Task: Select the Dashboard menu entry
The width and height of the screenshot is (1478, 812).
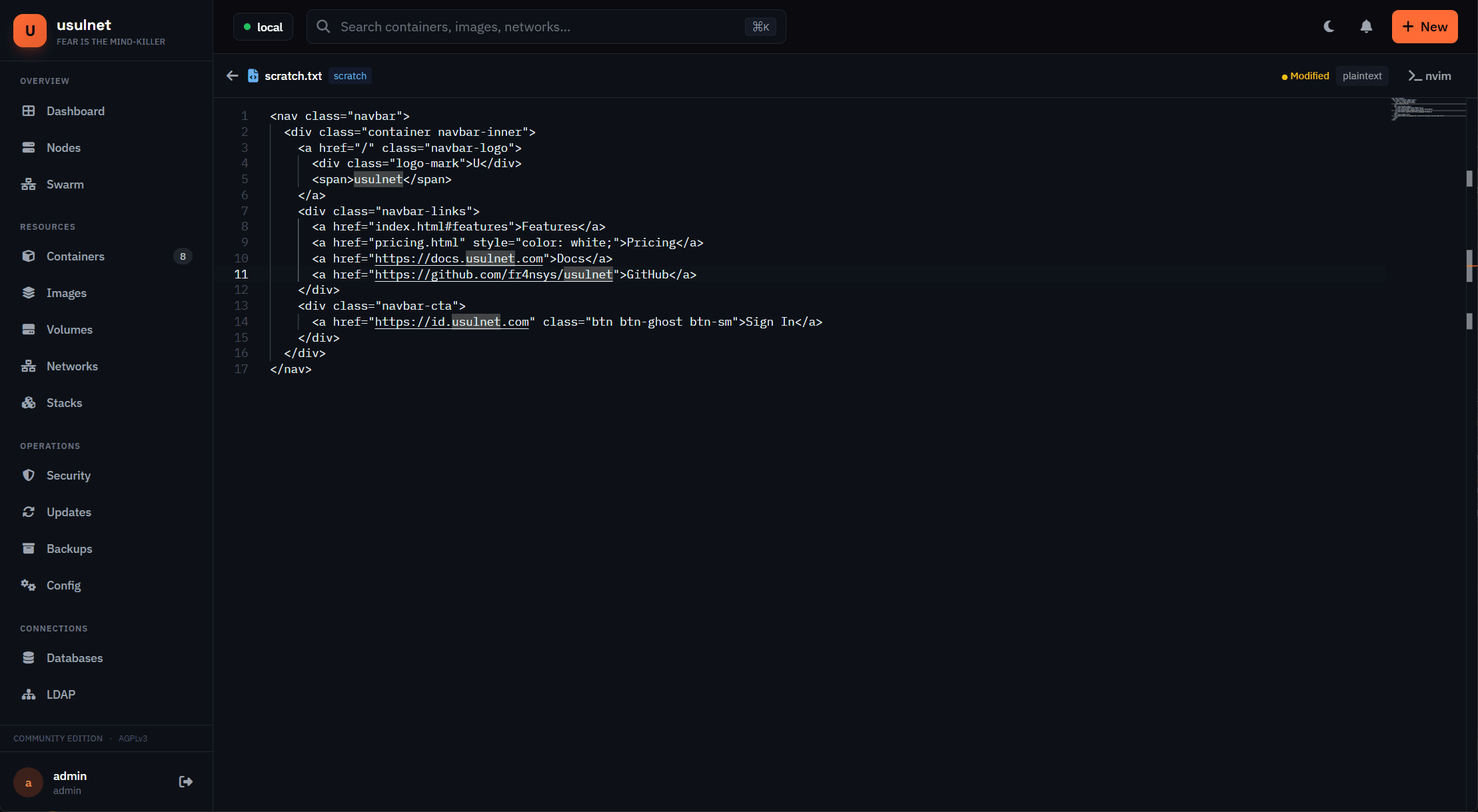Action: (75, 111)
